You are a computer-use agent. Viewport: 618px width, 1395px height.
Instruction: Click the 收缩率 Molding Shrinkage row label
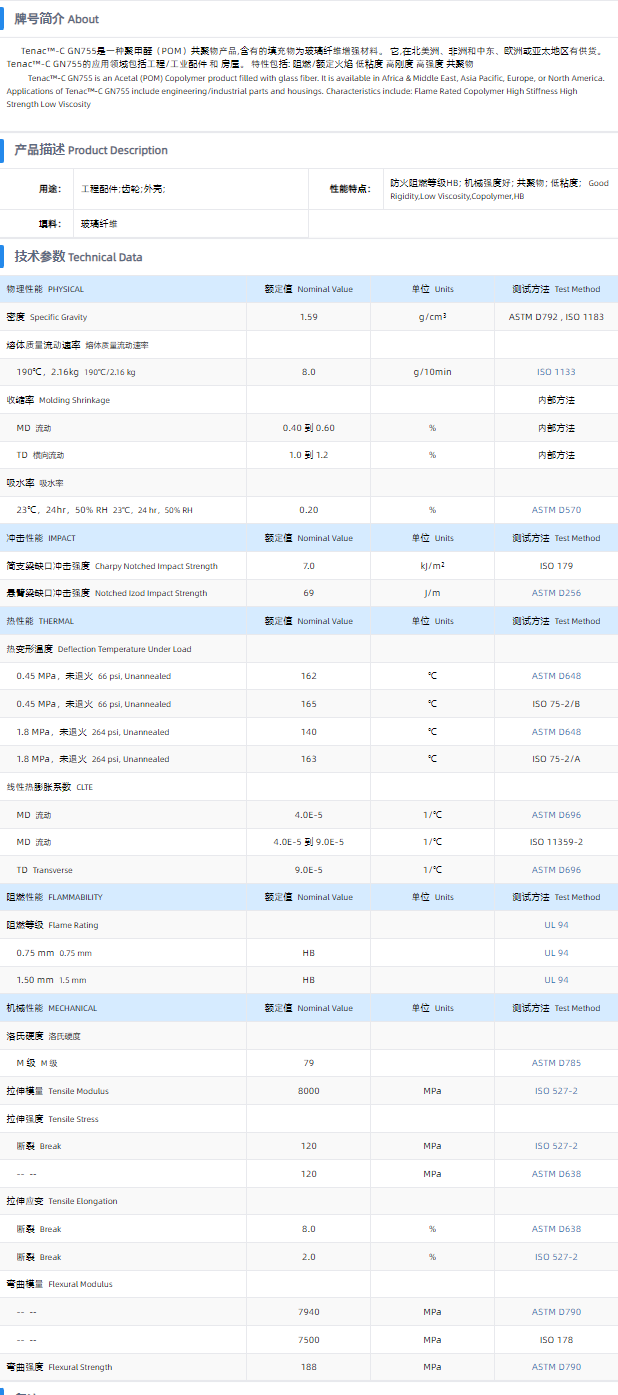click(x=58, y=400)
